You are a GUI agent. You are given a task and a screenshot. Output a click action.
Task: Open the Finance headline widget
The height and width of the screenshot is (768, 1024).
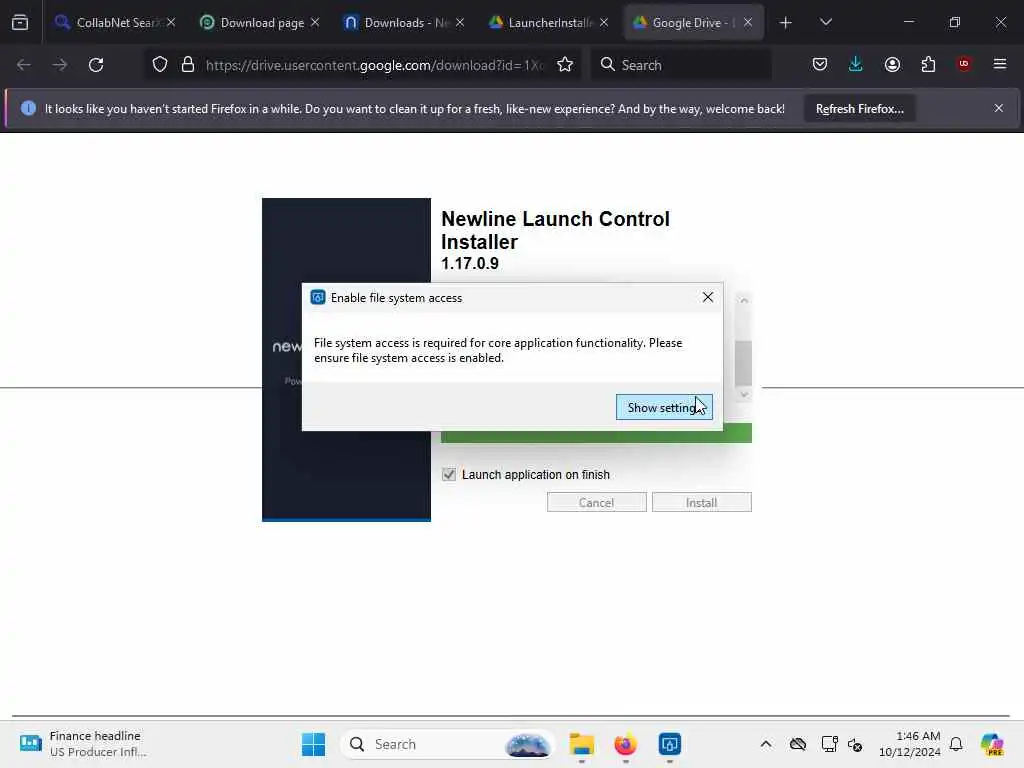pyautogui.click(x=83, y=744)
